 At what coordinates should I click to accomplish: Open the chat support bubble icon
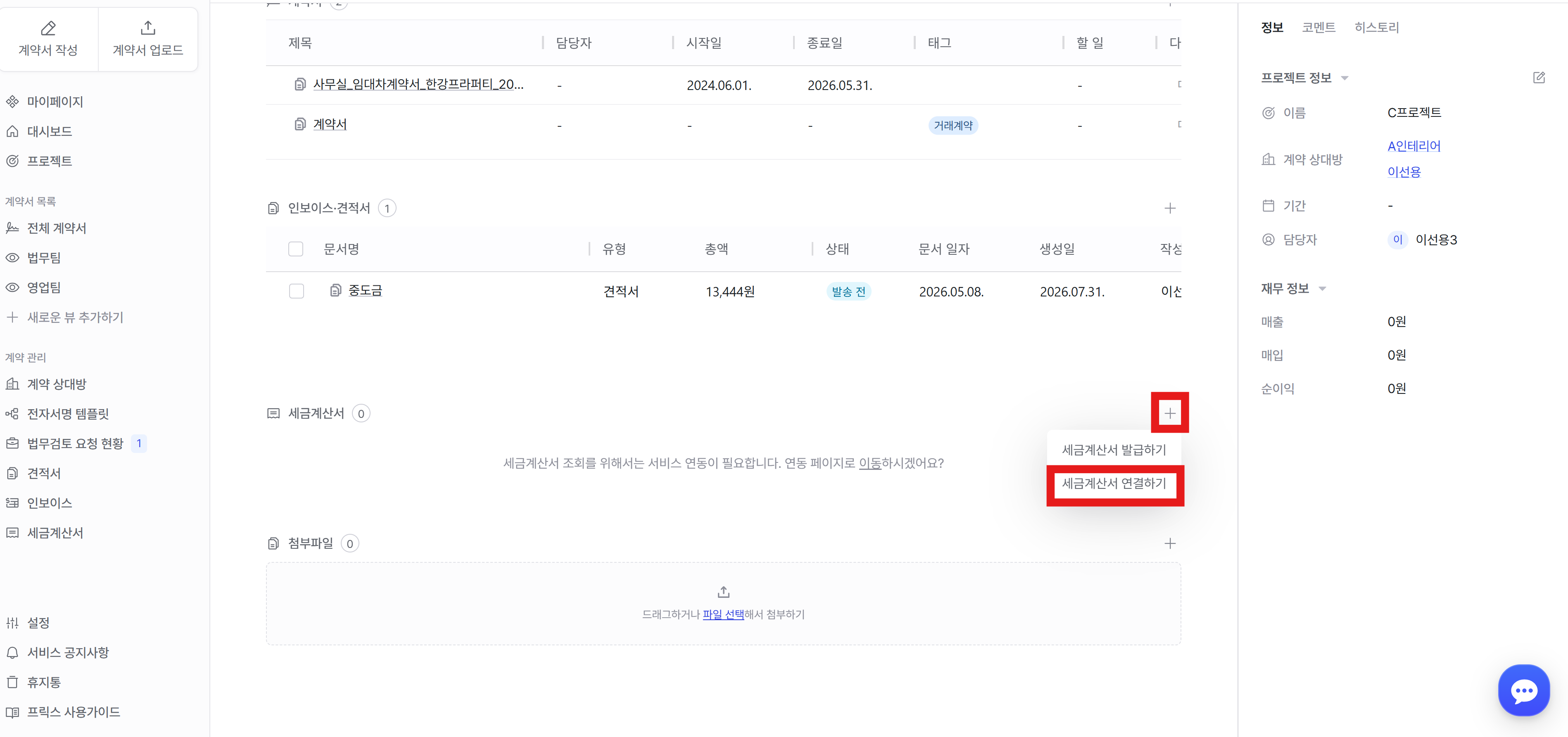[x=1523, y=690]
